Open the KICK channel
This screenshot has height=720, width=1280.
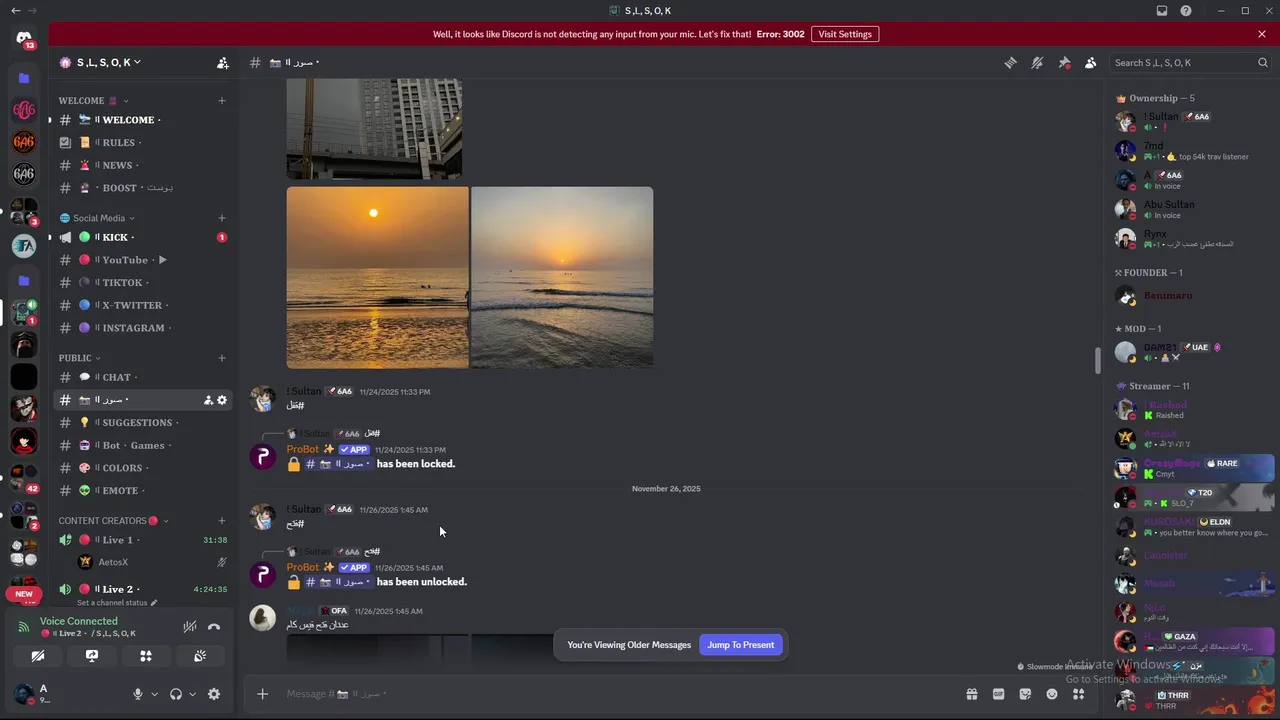144,237
